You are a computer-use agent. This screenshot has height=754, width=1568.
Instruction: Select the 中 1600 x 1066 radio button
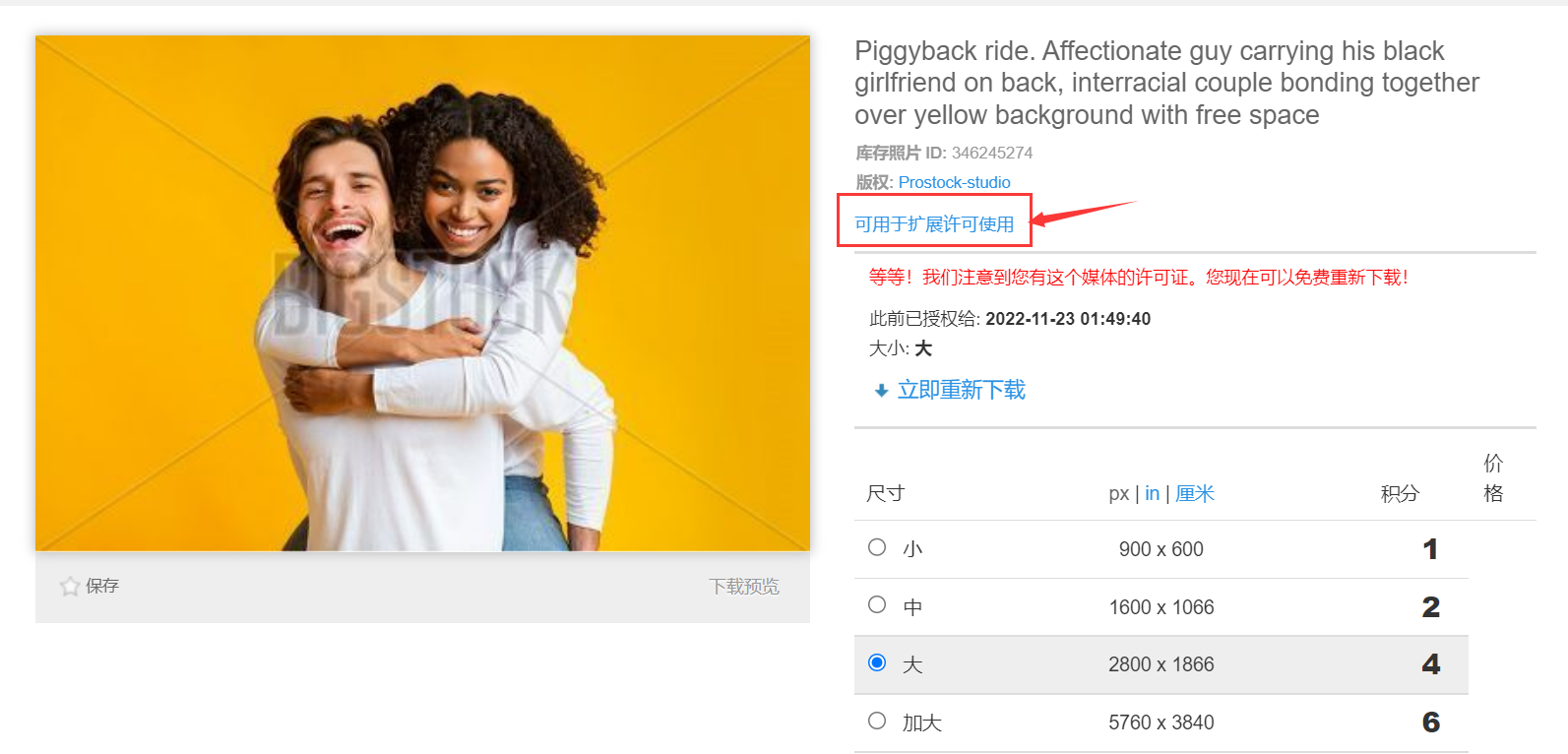(877, 605)
